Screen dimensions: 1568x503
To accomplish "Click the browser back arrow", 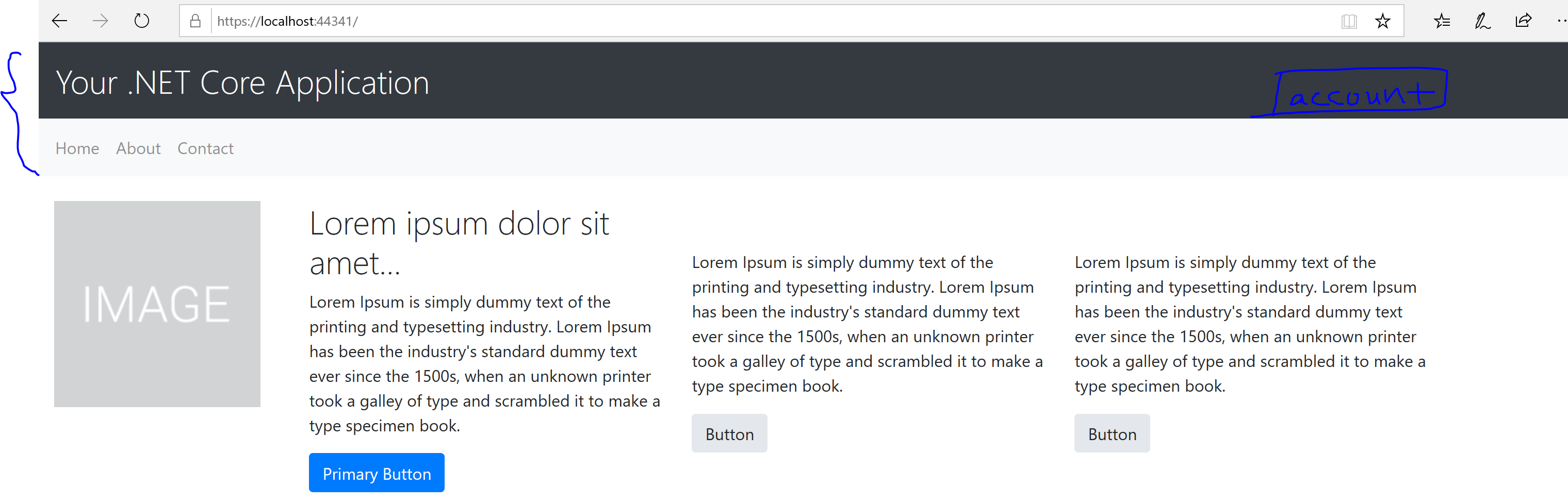I will [x=60, y=21].
